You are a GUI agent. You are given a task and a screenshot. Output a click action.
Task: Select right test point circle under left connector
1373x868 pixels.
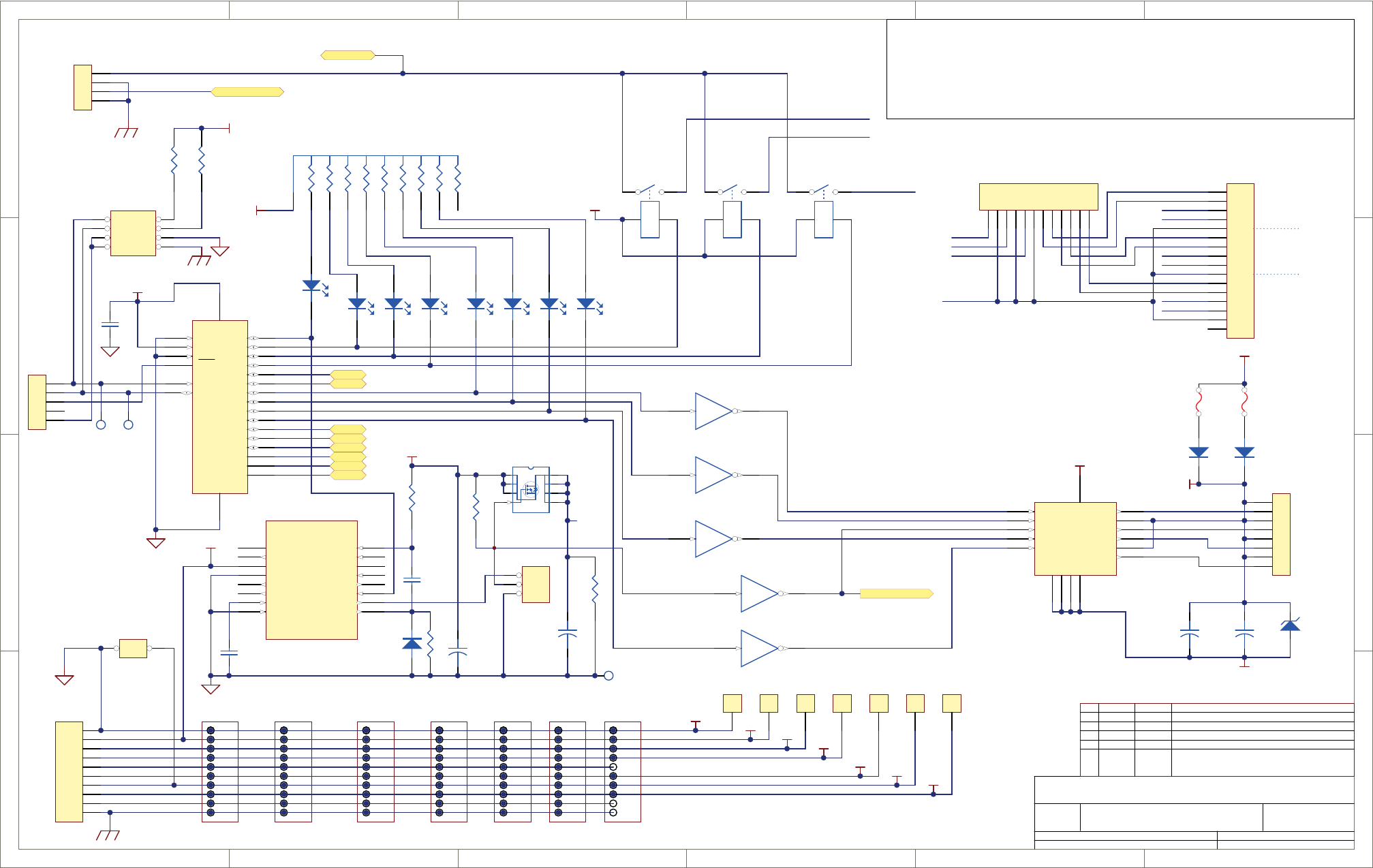pos(128,424)
